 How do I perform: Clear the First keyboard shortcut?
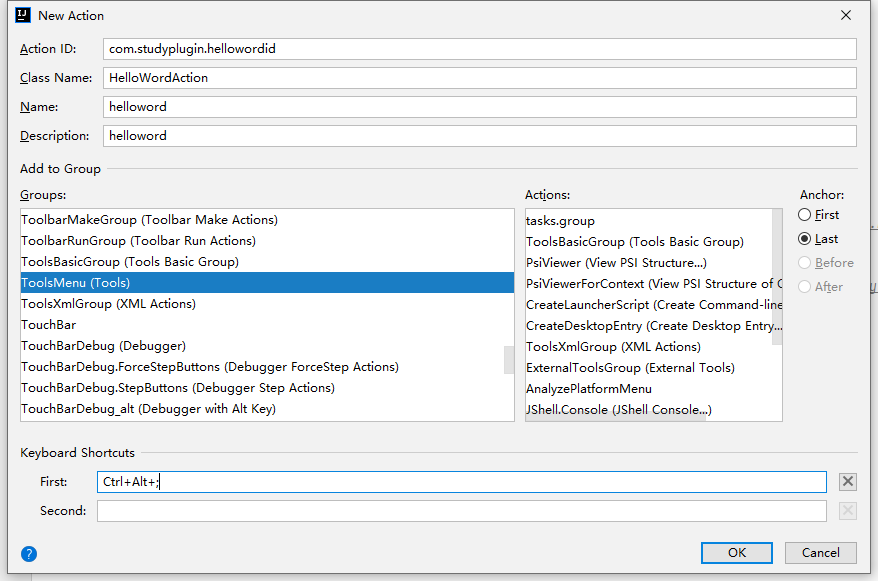point(848,481)
